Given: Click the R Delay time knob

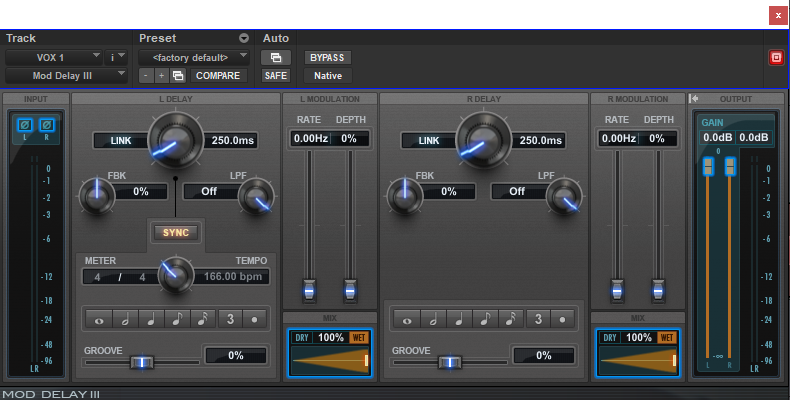Looking at the screenshot, I should point(484,141).
